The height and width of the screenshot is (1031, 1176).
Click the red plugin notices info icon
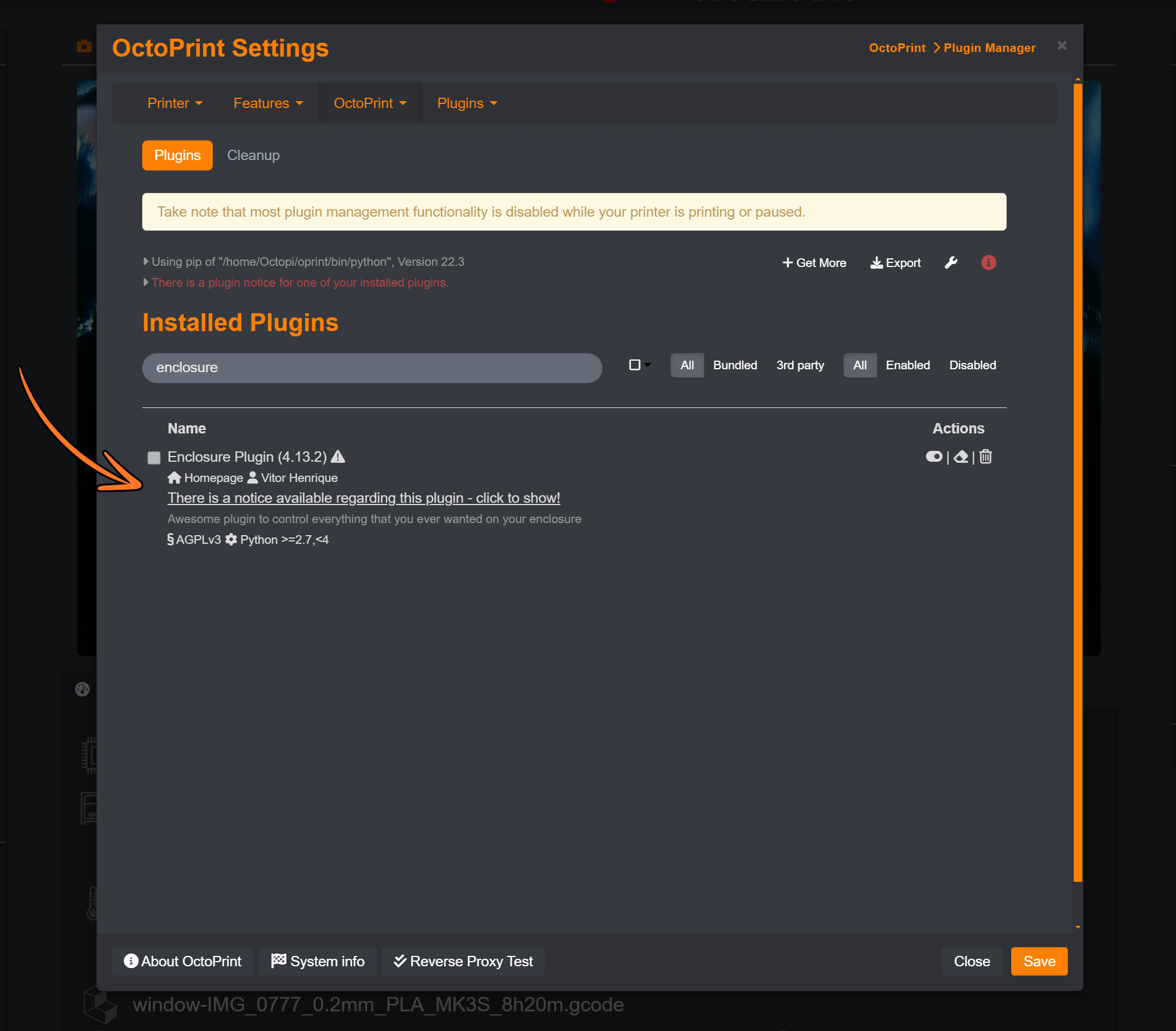pos(989,263)
